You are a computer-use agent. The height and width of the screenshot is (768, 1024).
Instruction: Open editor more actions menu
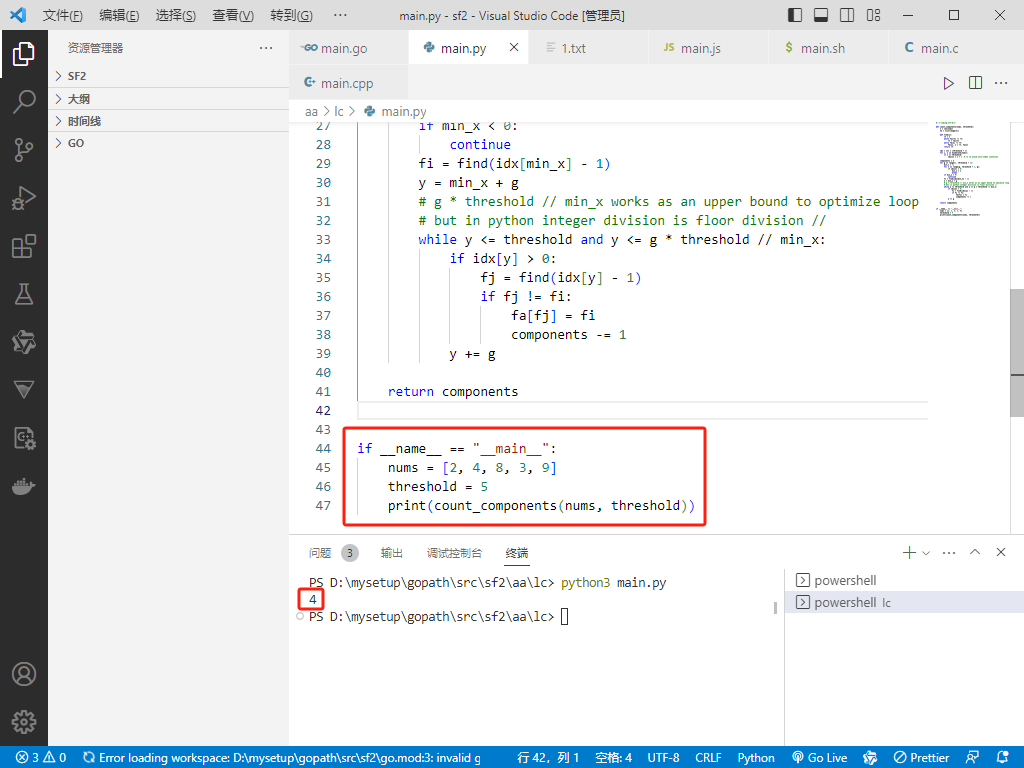point(1001,83)
